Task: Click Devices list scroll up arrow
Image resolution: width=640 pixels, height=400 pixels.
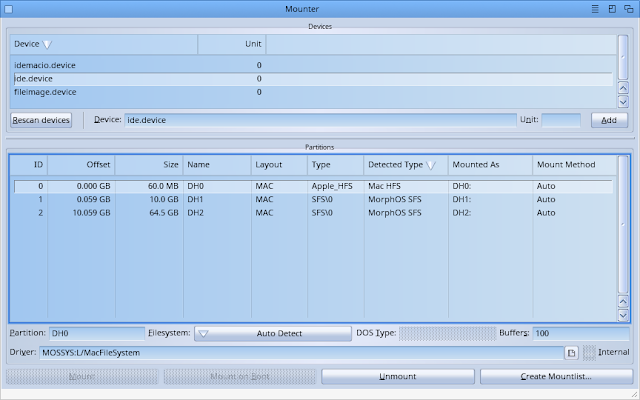Action: (x=623, y=88)
